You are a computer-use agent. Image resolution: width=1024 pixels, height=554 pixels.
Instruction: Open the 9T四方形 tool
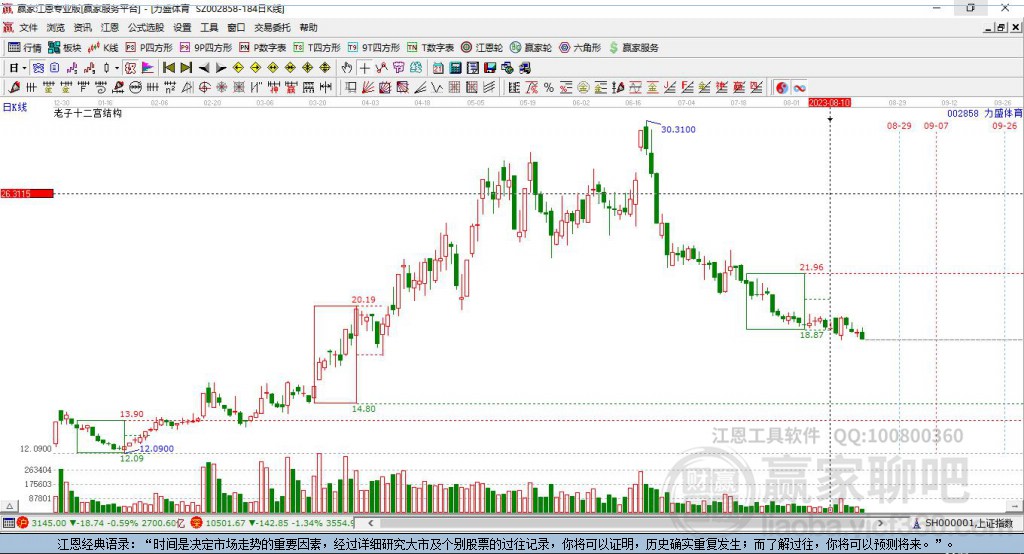(374, 48)
